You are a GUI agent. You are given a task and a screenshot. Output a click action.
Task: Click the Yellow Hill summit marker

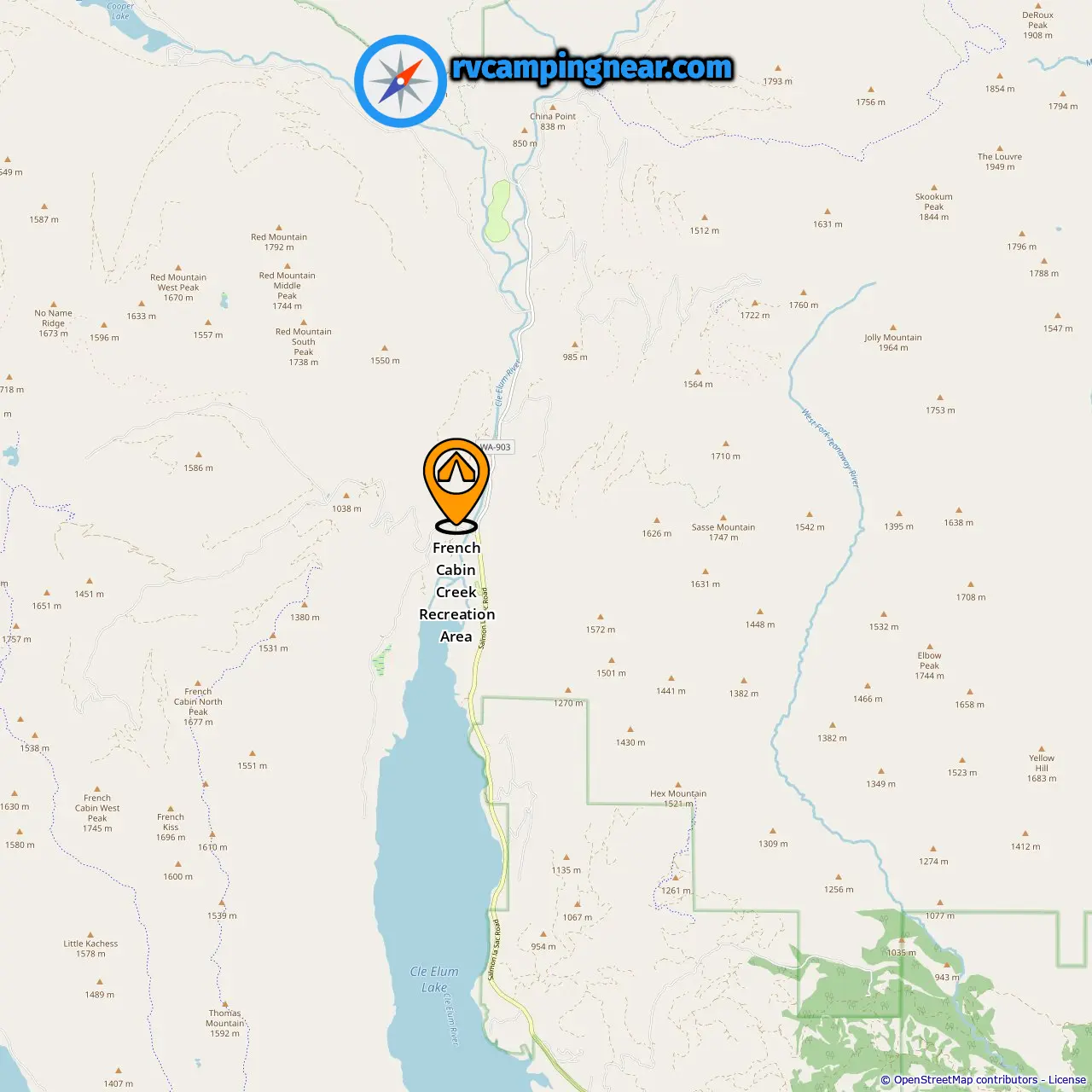tap(1042, 748)
